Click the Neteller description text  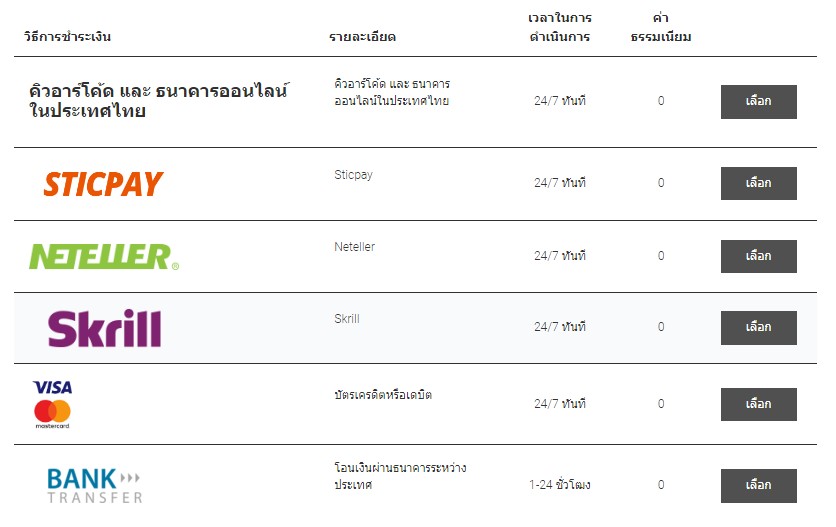coord(354,246)
